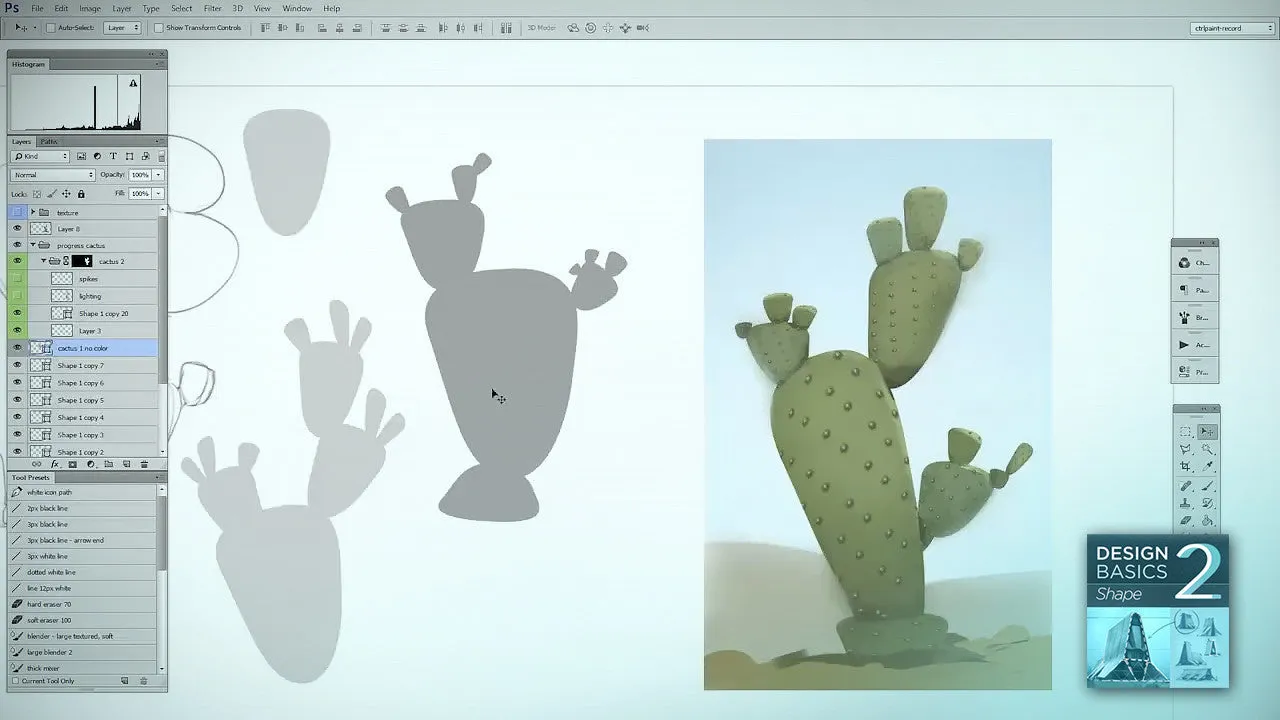1280x720 pixels.
Task: Select the Healing Brush tool
Action: click(1185, 486)
